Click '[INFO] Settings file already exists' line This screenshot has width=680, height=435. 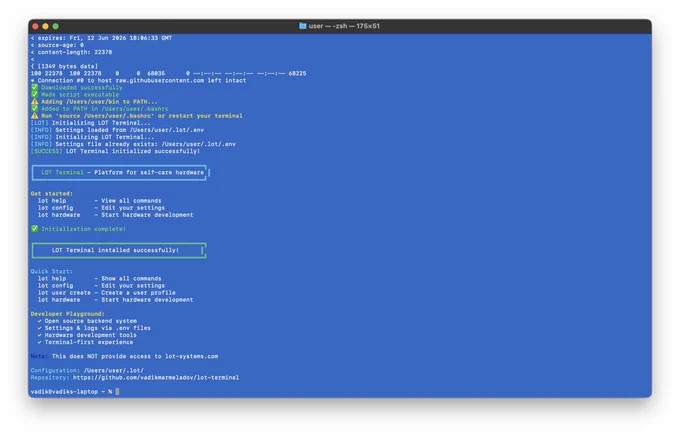point(133,144)
